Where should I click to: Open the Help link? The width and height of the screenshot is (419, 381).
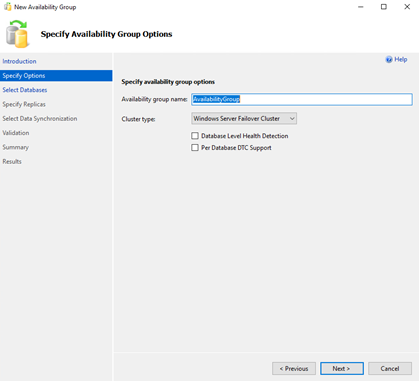click(x=401, y=59)
